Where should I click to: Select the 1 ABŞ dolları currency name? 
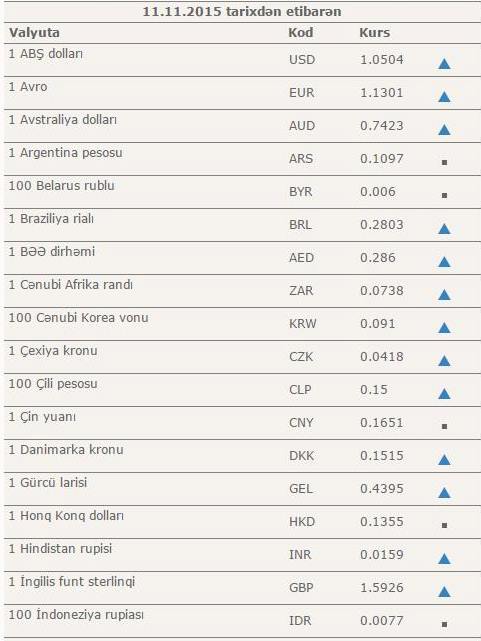pyautogui.click(x=46, y=54)
